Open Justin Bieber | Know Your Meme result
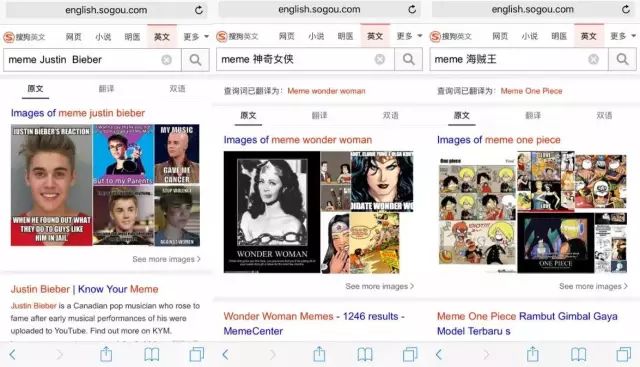The width and height of the screenshot is (640, 367). point(84,289)
